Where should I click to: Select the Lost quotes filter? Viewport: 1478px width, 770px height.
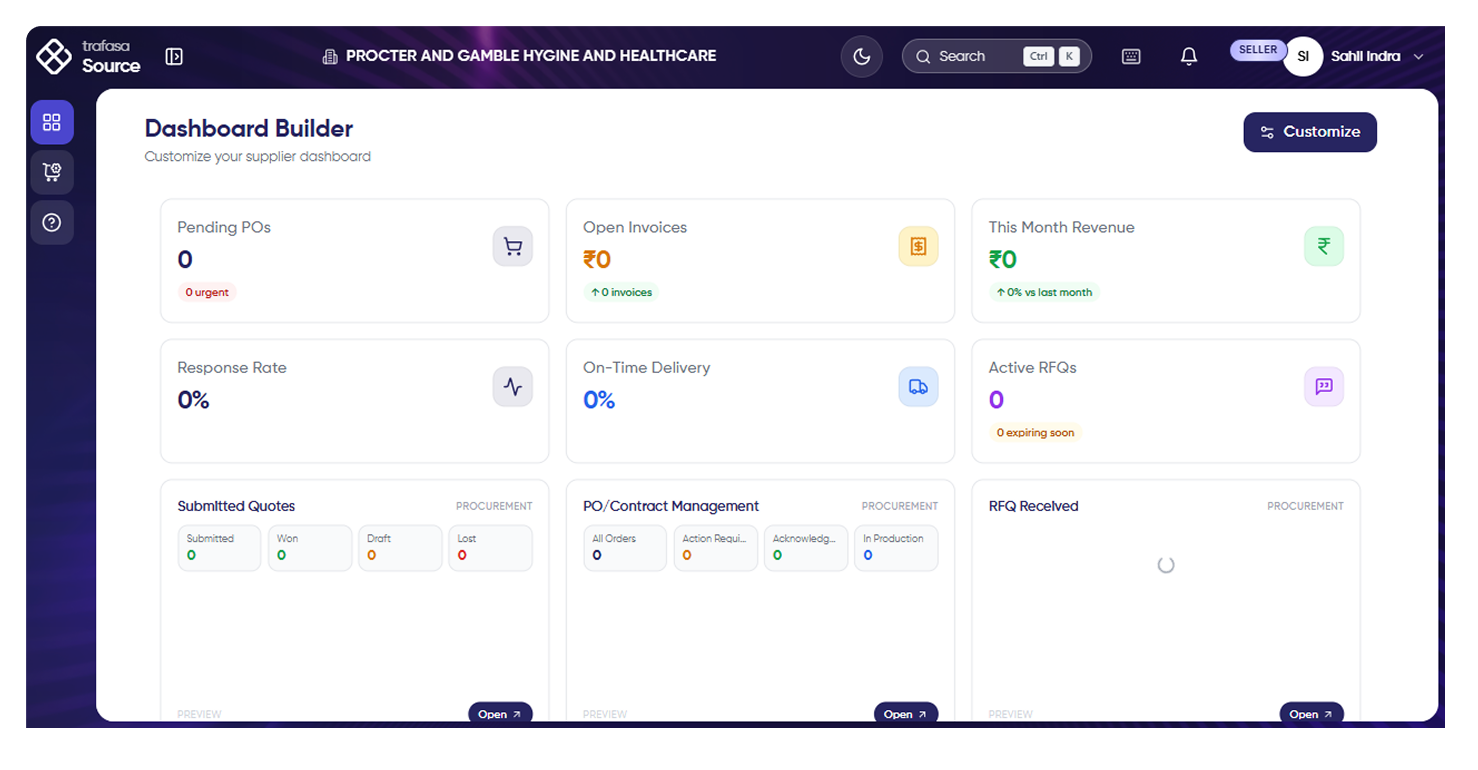click(490, 548)
